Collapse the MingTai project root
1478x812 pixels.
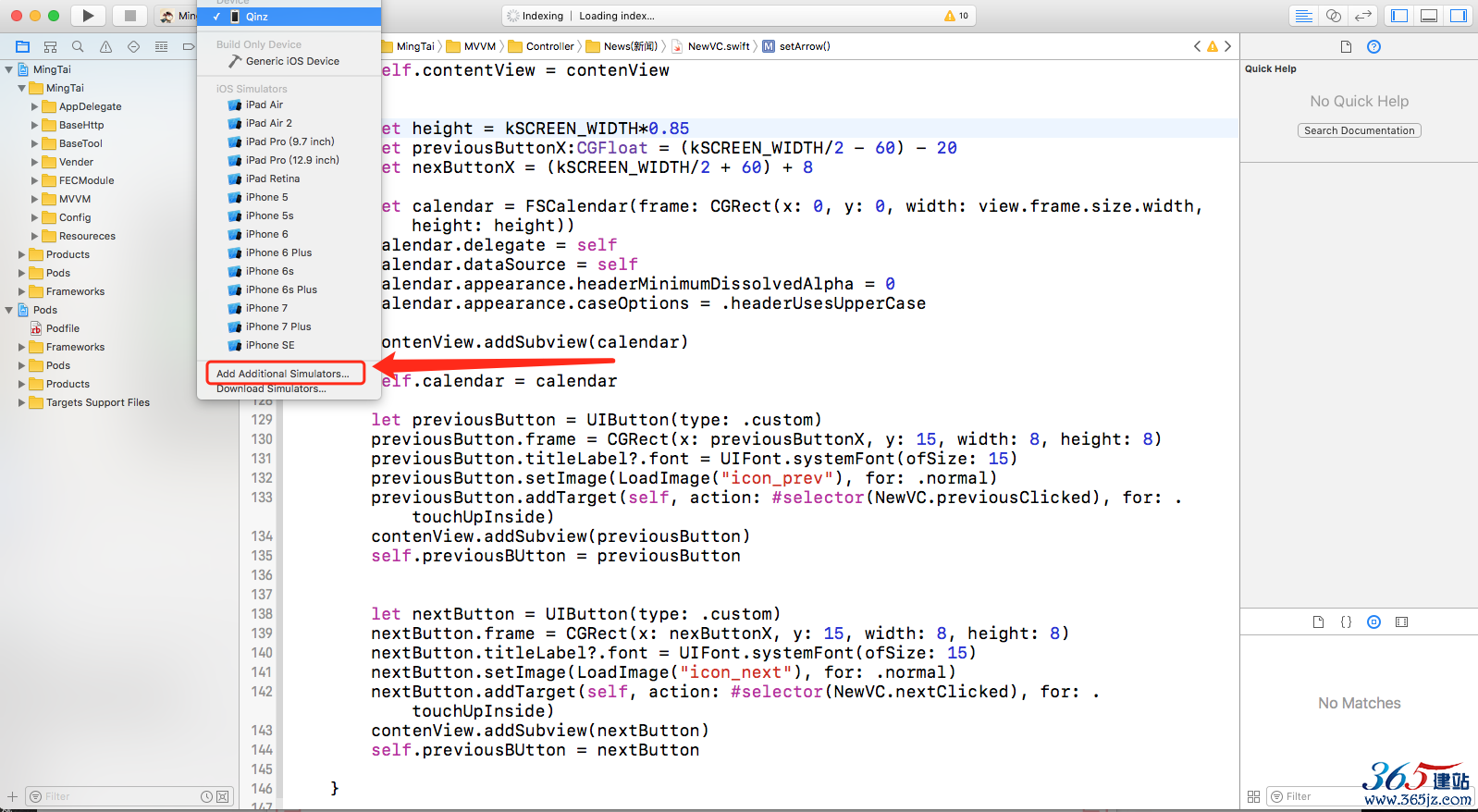8,69
